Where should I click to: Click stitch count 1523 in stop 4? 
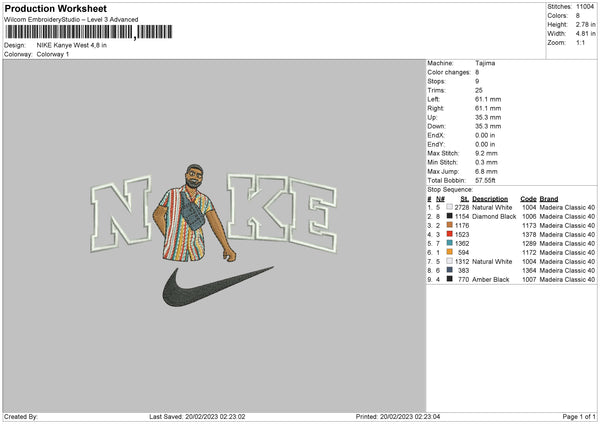click(x=462, y=235)
